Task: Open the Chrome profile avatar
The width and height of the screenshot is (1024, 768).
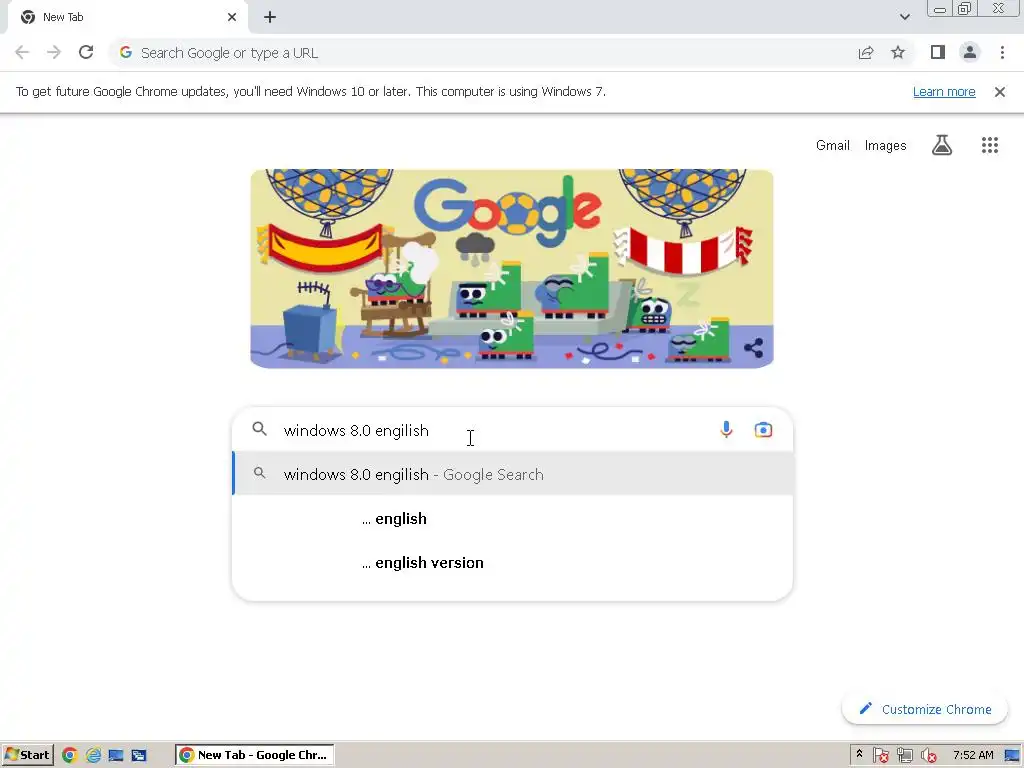Action: point(970,52)
